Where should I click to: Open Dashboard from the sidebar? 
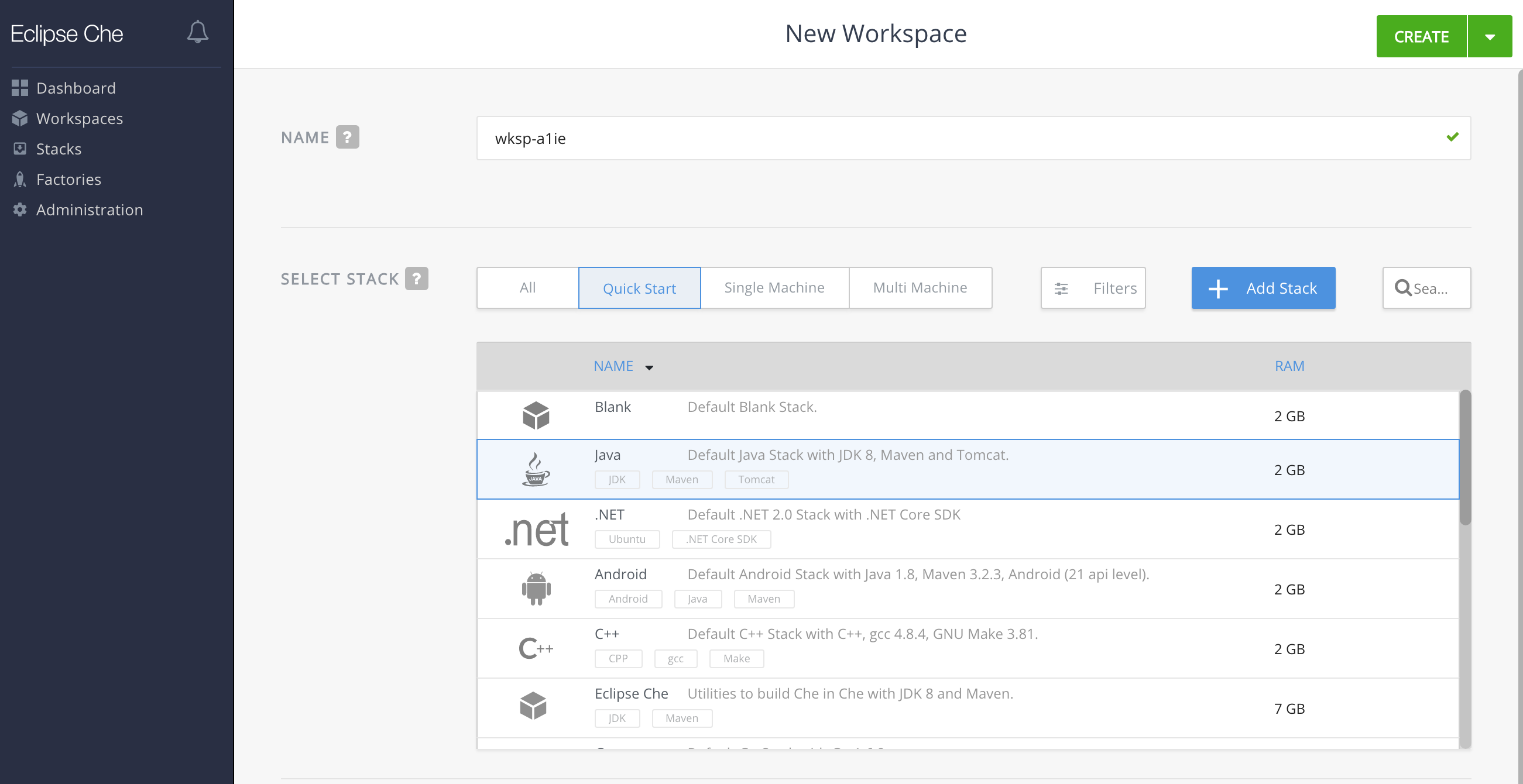(x=76, y=88)
